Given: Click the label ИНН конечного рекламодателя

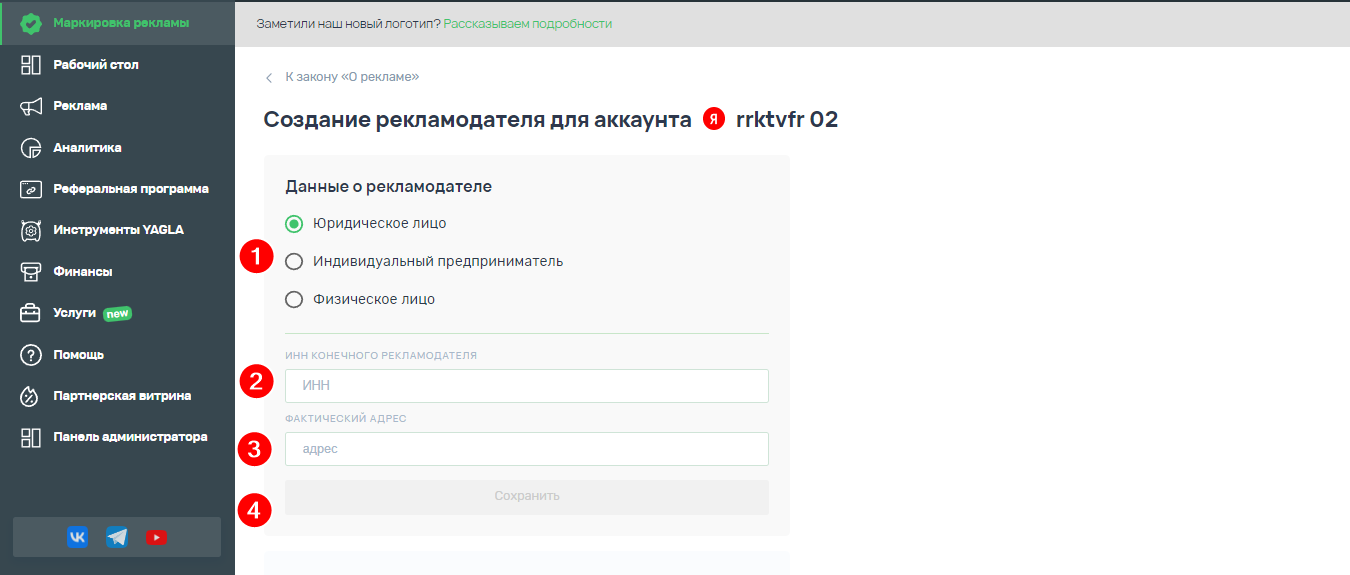Looking at the screenshot, I should point(381,356).
